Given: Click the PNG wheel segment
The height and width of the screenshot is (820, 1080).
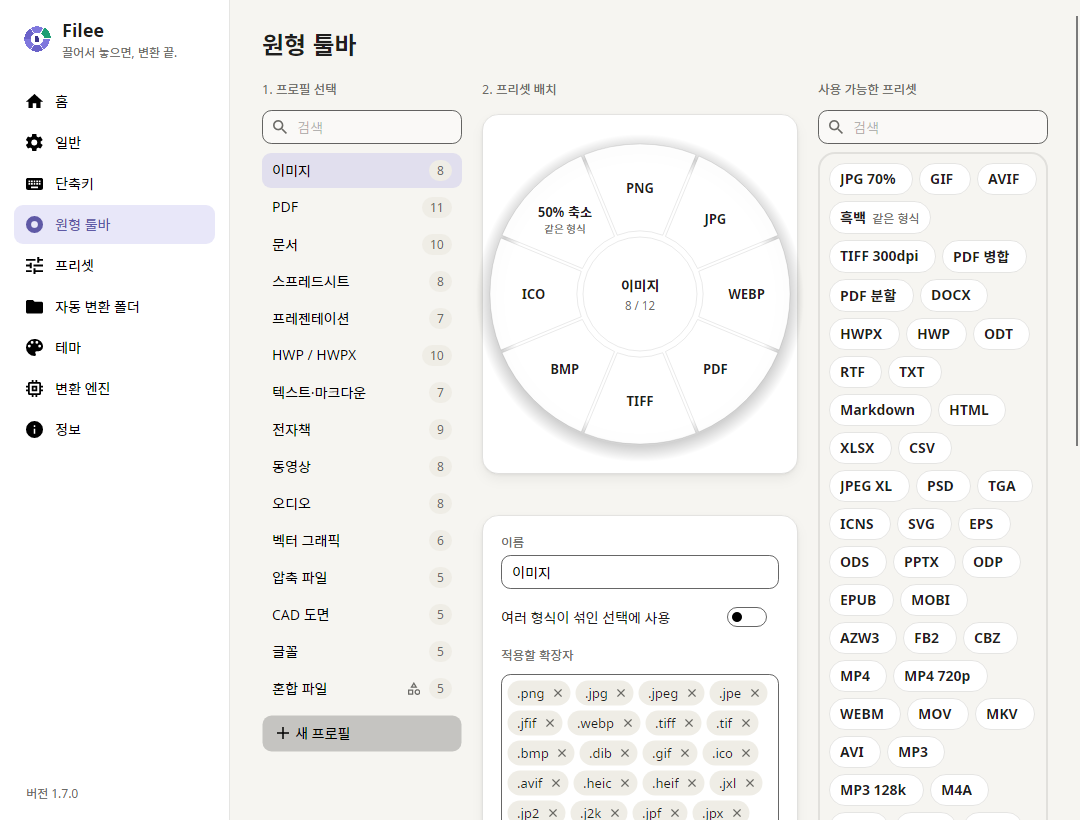Looking at the screenshot, I should coord(640,188).
